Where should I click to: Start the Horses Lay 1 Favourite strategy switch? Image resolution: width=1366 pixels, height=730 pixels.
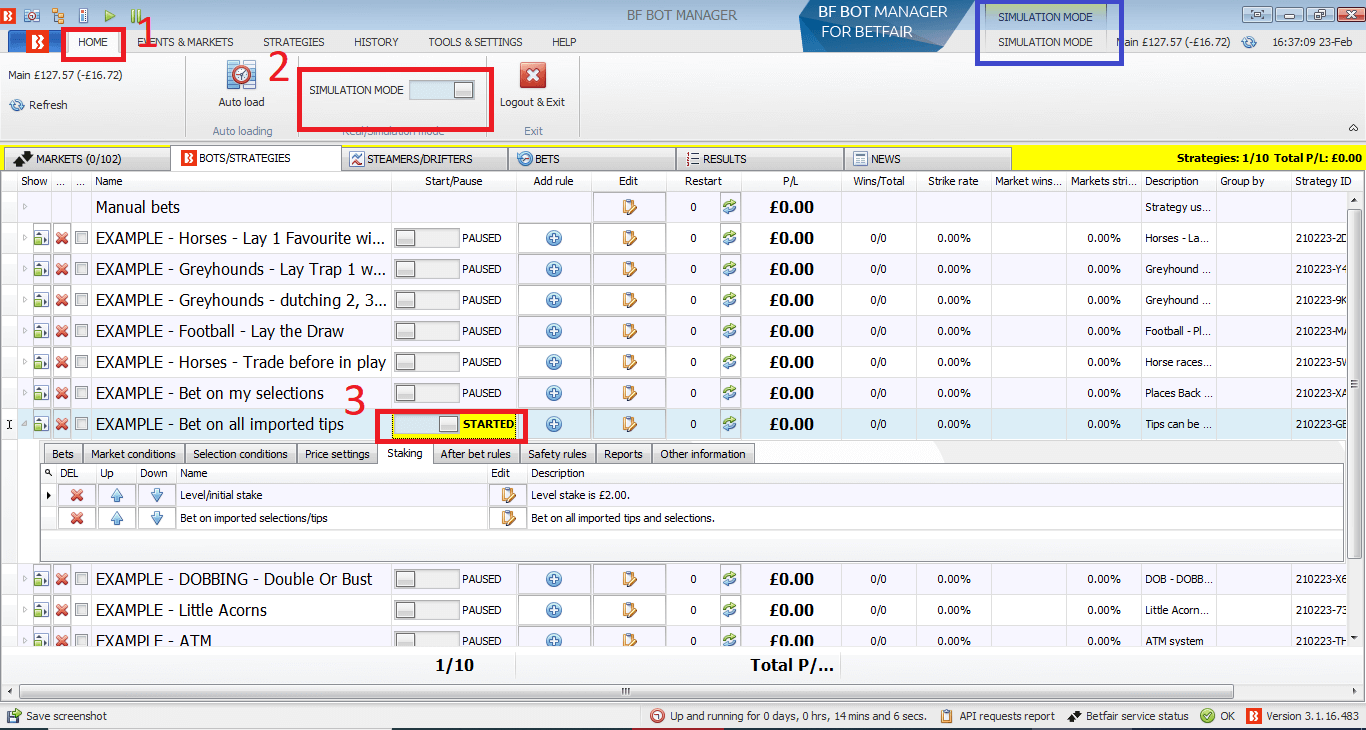[x=426, y=238]
